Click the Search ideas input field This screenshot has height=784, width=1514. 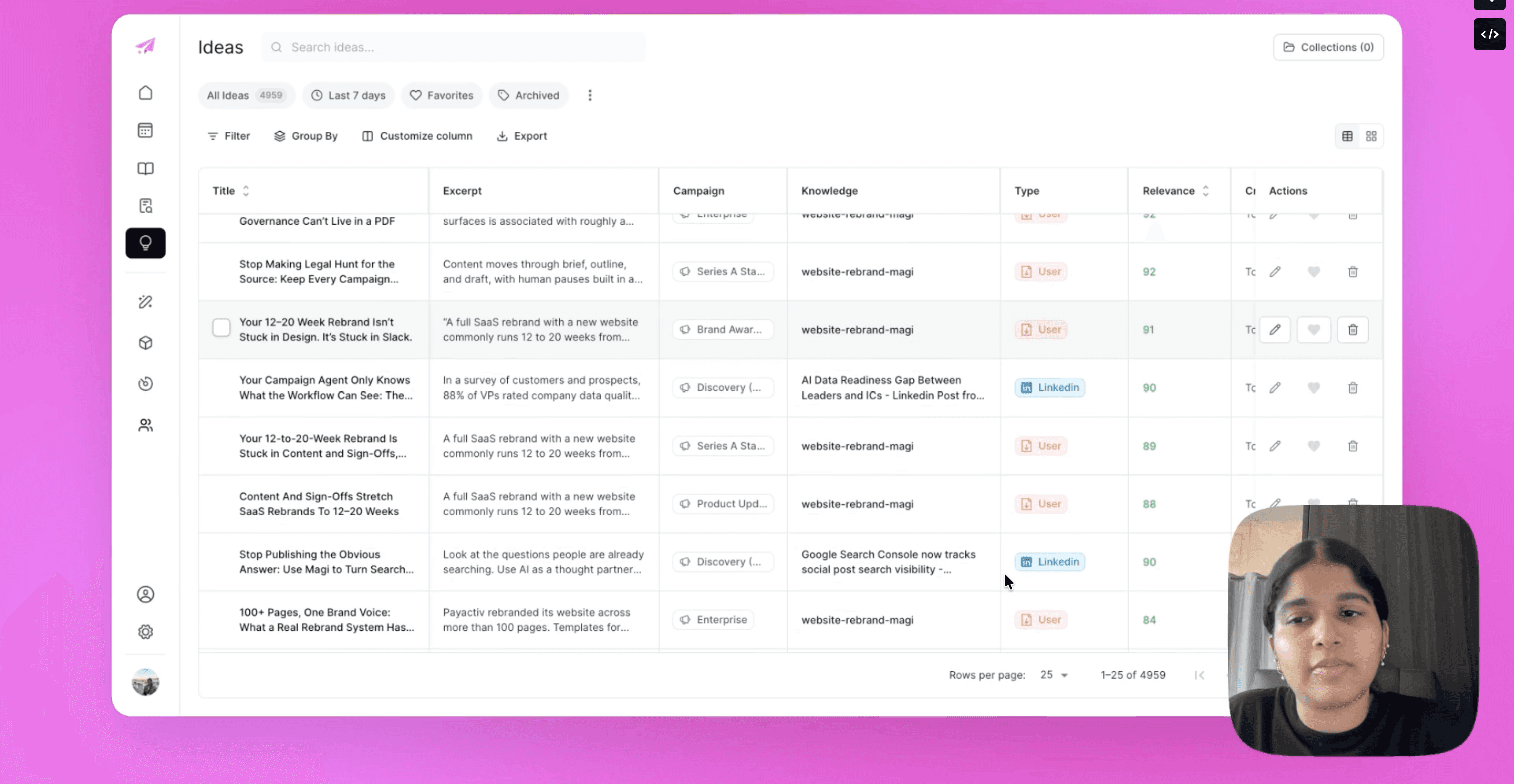point(453,47)
